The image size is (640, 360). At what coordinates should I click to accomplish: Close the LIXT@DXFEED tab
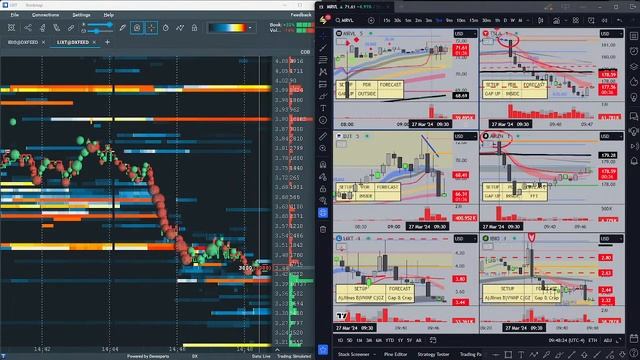point(94,42)
